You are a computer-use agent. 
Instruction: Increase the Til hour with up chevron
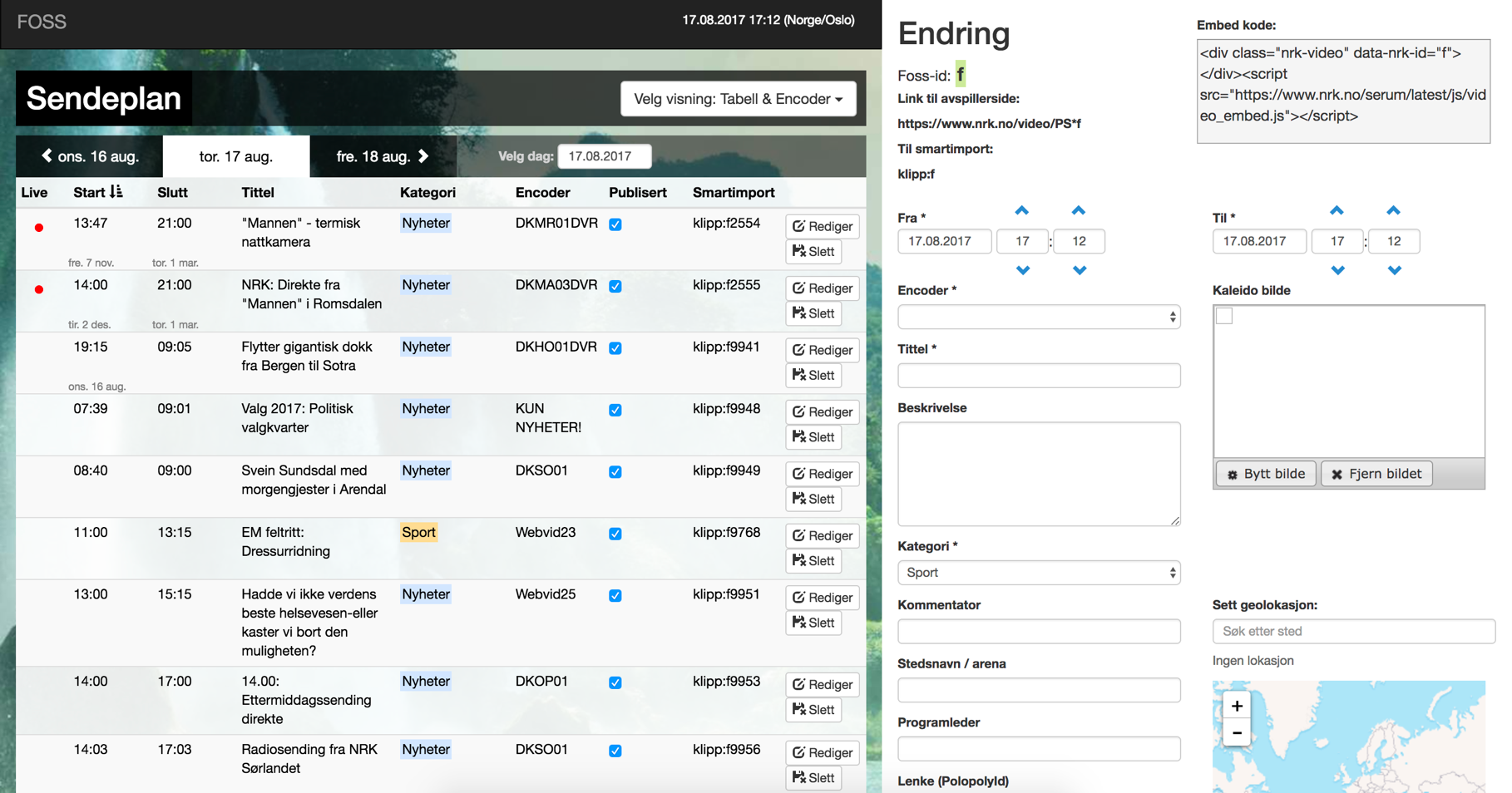pyautogui.click(x=1337, y=210)
